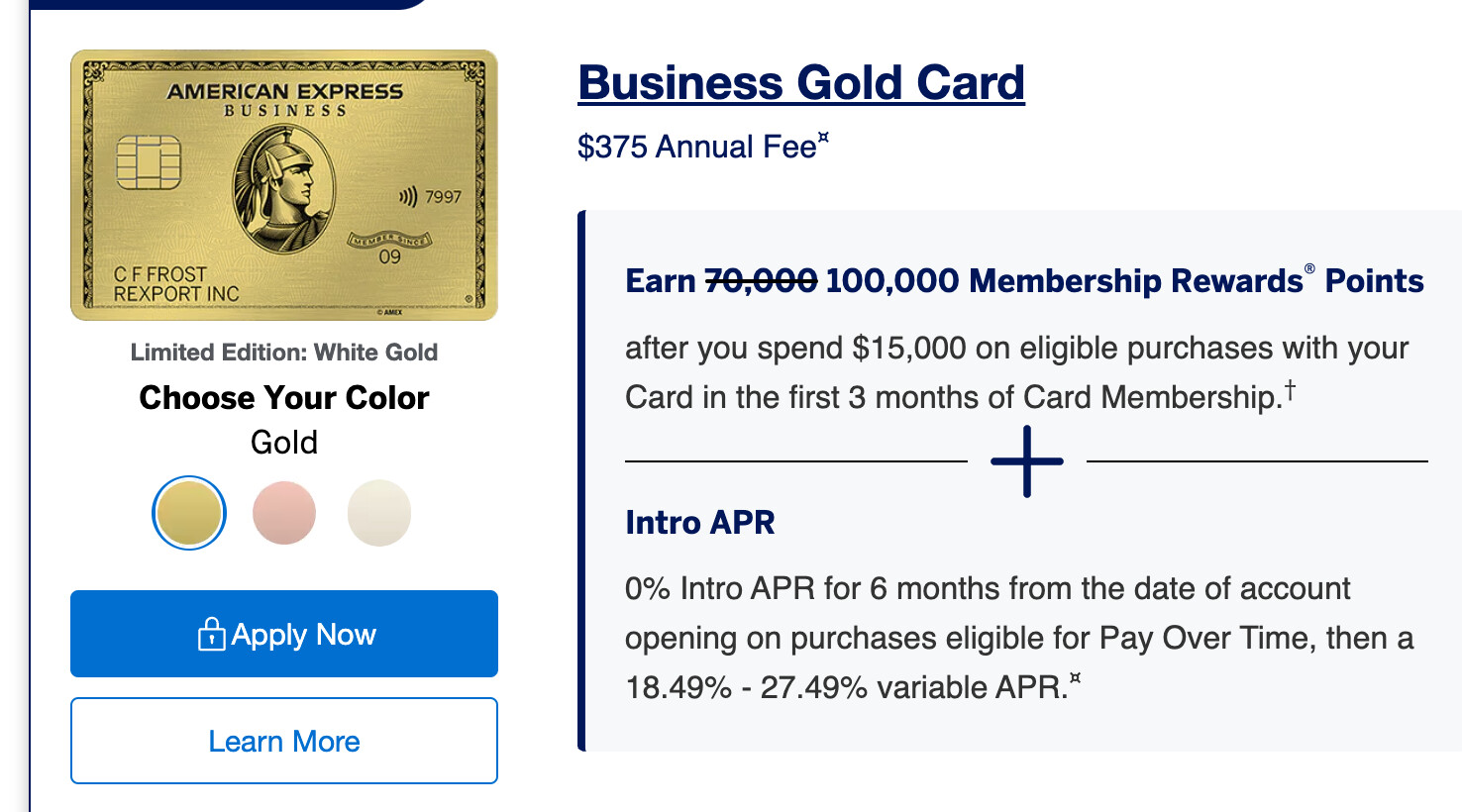Click the struck-through 70,000 points figure
This screenshot has width=1462, height=812.
761,281
